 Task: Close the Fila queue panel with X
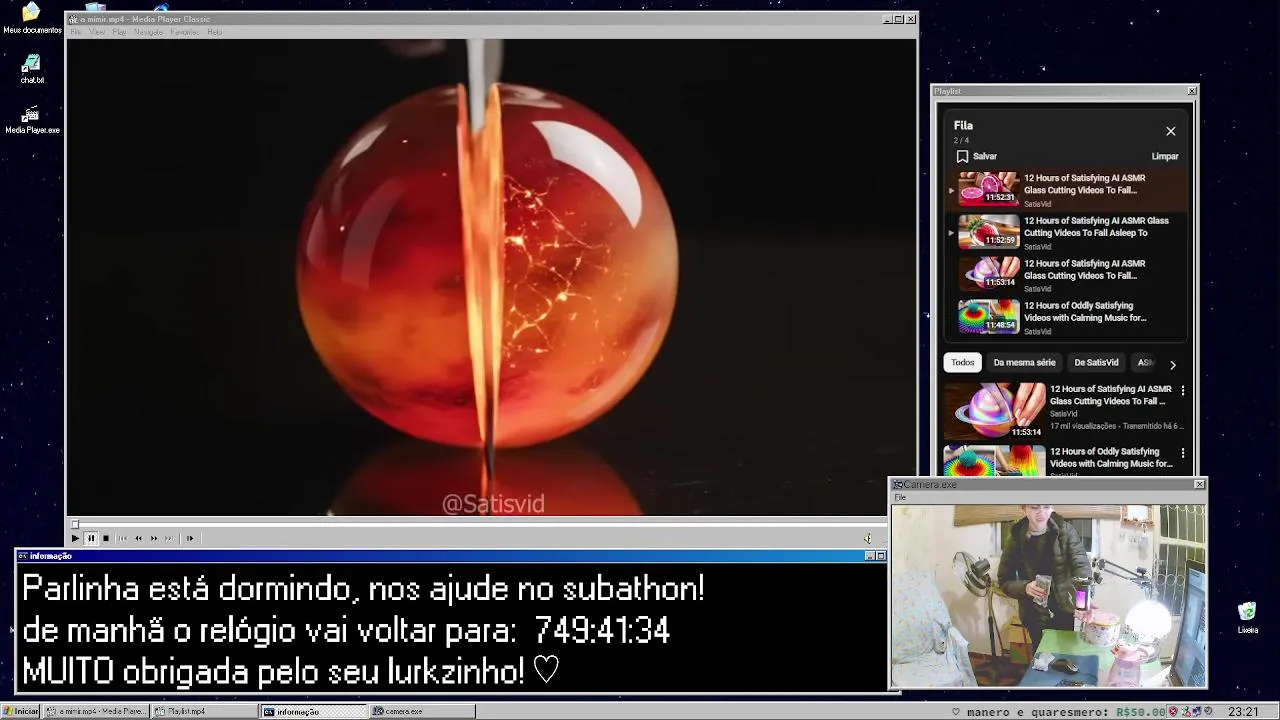1170,131
